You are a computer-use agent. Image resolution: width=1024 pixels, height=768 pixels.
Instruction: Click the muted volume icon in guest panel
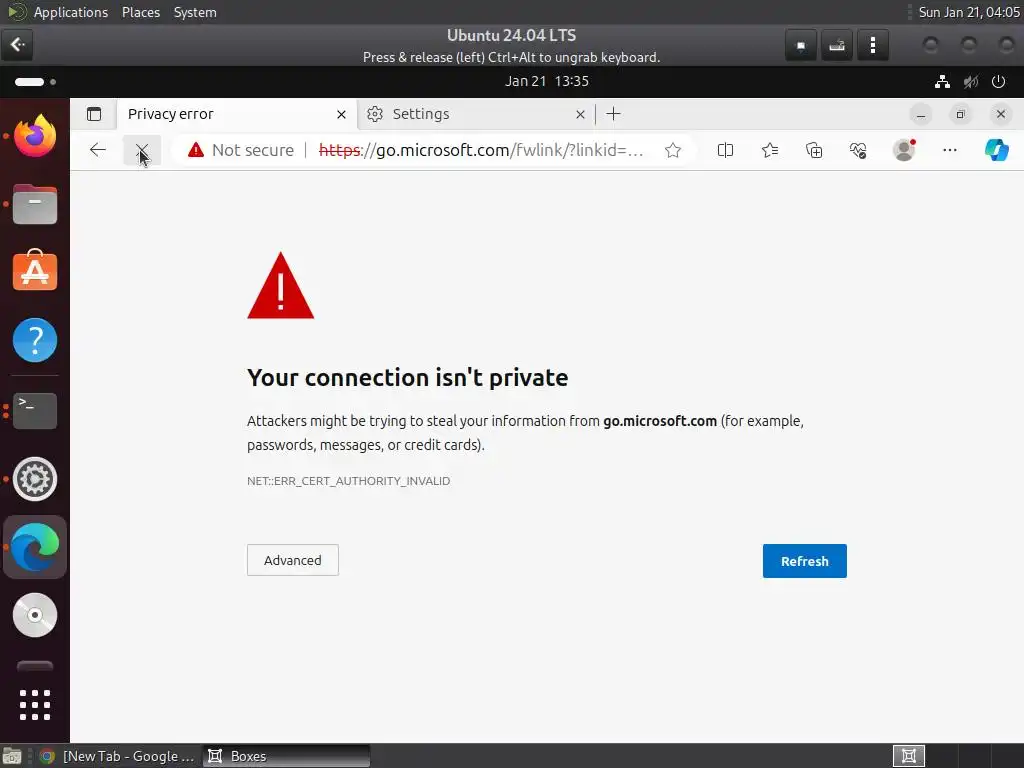click(970, 82)
